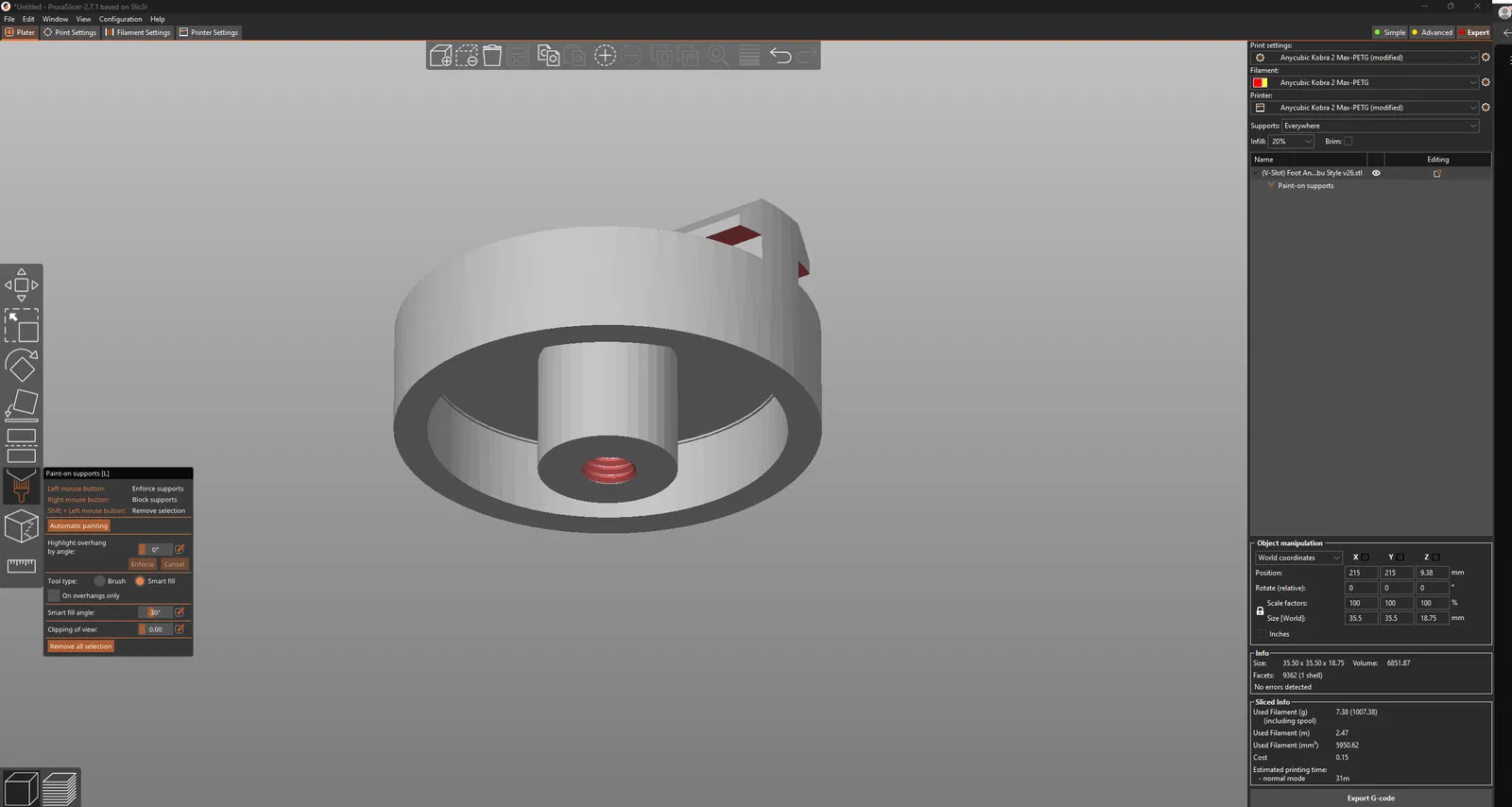1512x807 pixels.
Task: Click the Enforce overhang button
Action: [143, 564]
